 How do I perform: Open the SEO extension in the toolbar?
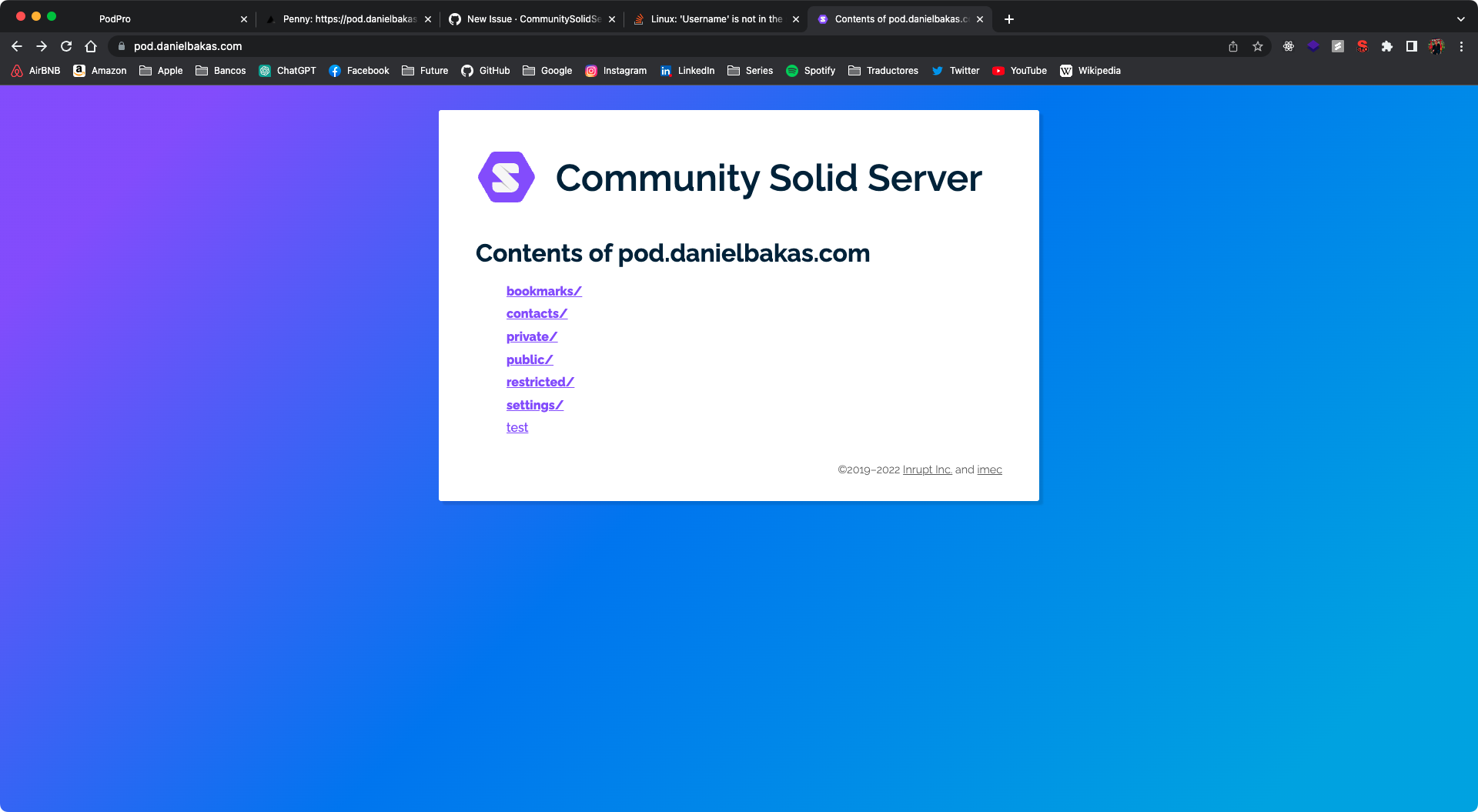coord(1363,46)
